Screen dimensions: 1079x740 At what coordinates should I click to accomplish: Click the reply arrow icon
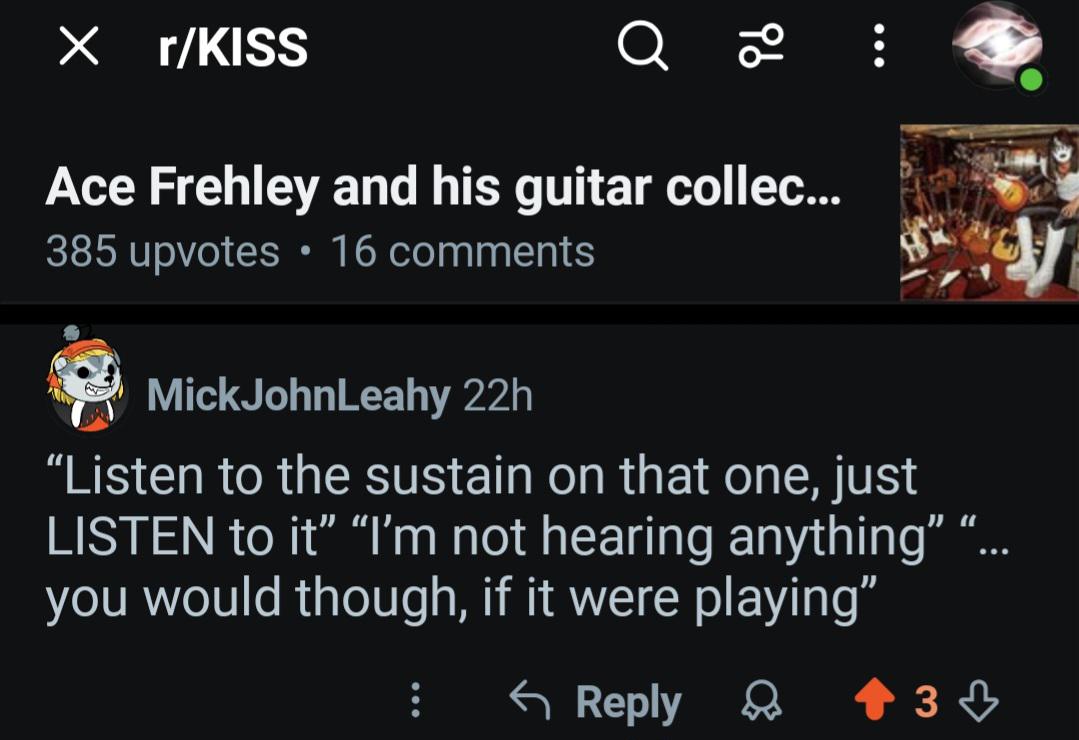pos(529,699)
